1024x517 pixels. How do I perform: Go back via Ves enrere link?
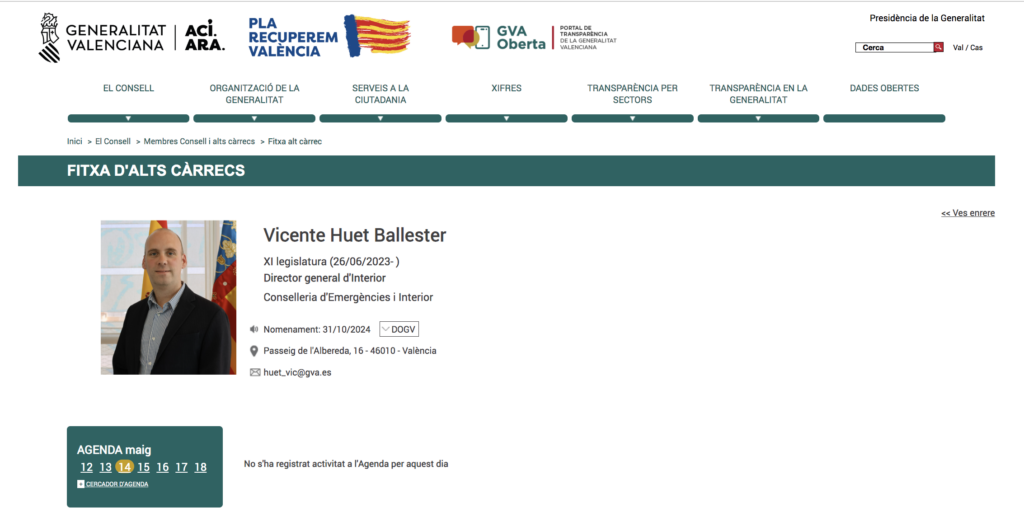967,213
